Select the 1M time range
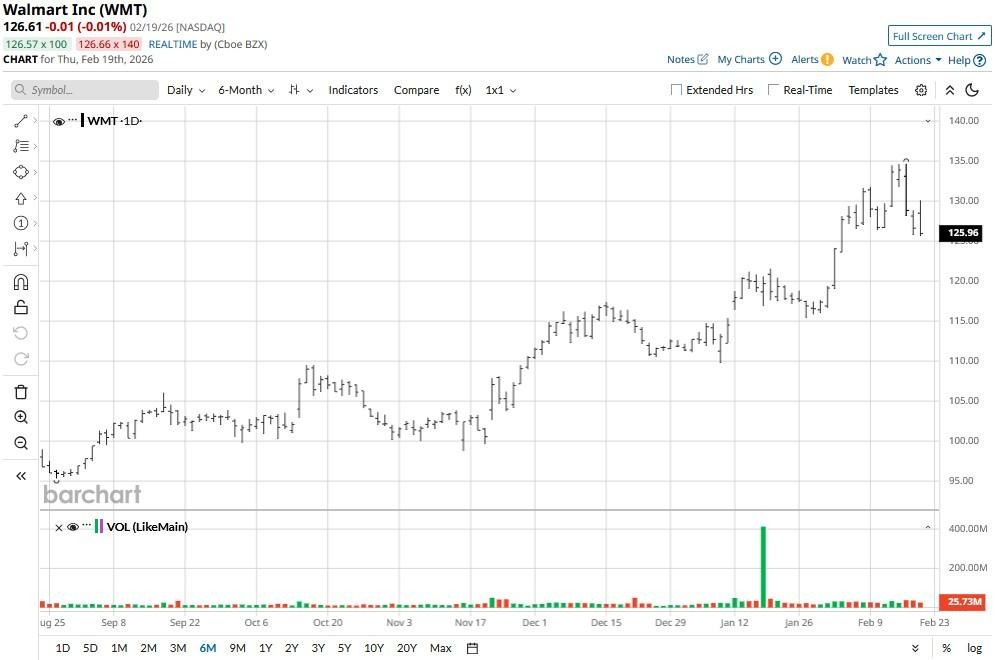995x660 pixels. 119,648
